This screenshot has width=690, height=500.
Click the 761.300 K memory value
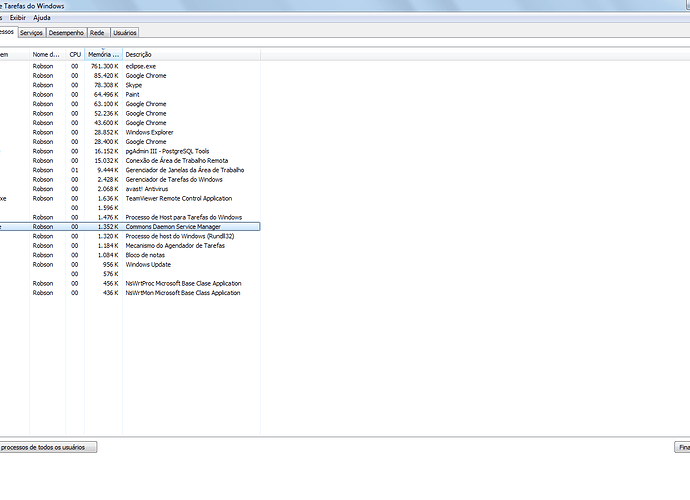(x=105, y=66)
